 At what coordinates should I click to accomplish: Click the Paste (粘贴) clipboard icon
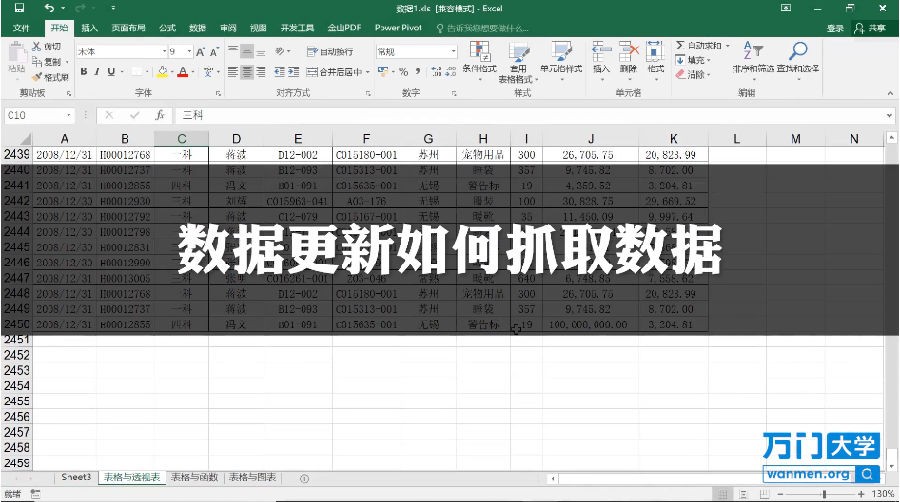pos(17,53)
